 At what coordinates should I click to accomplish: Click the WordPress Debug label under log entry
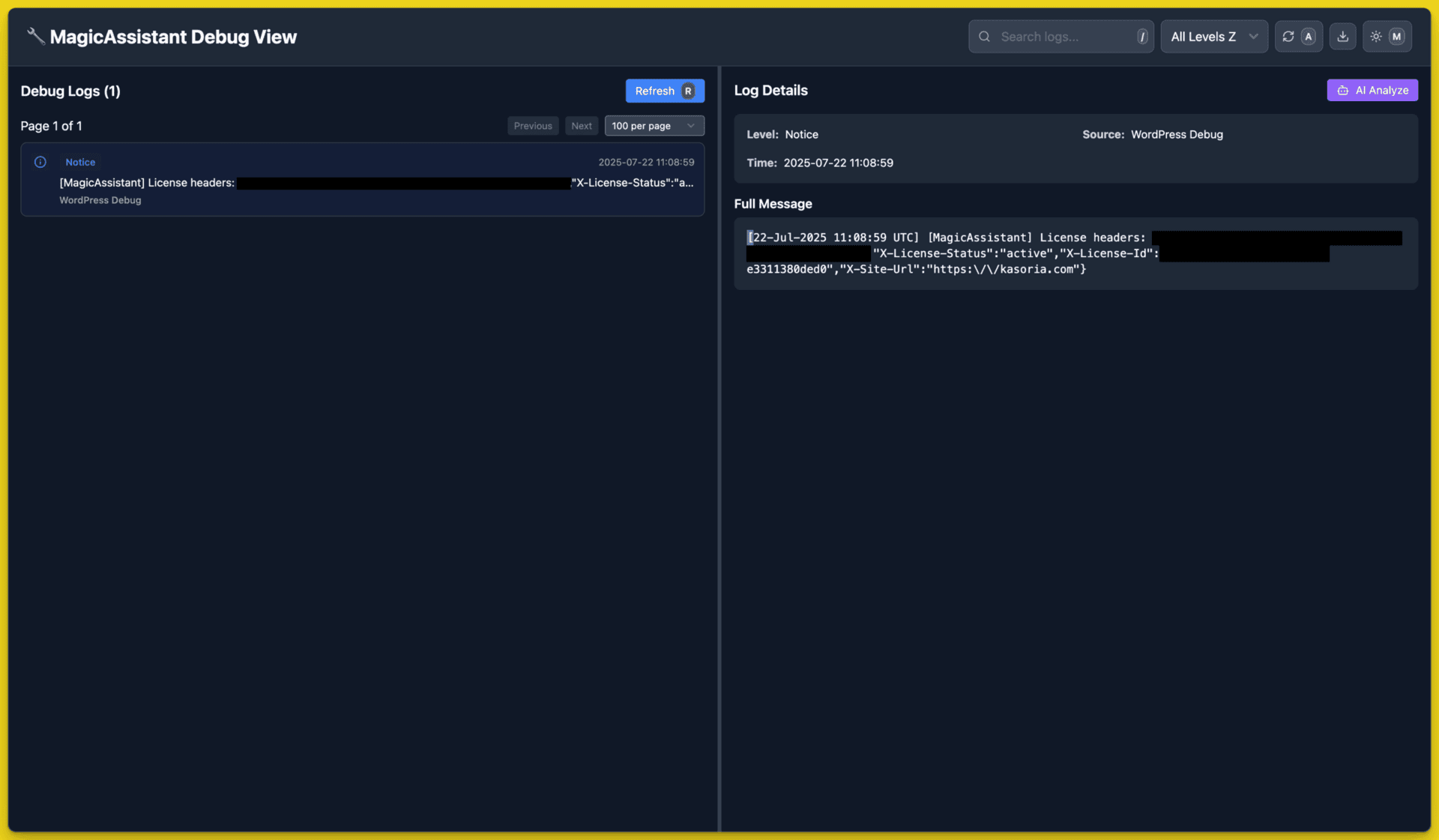(100, 200)
